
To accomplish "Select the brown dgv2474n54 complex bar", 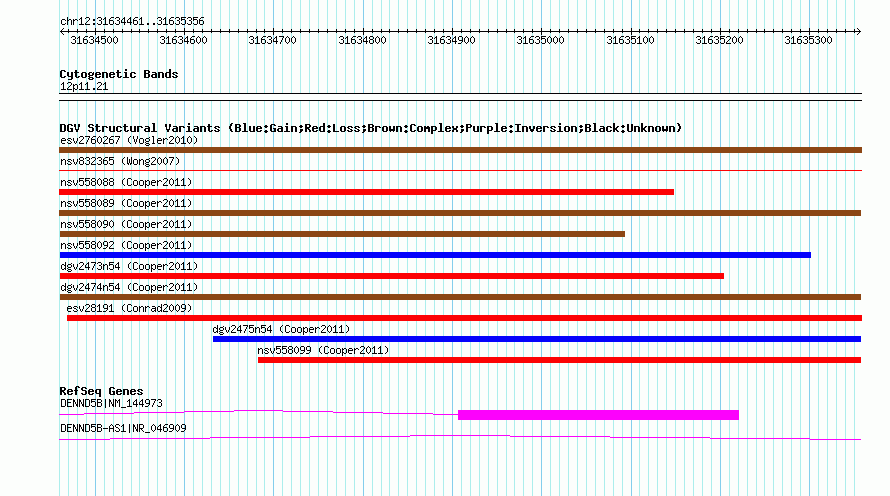I will click(460, 297).
